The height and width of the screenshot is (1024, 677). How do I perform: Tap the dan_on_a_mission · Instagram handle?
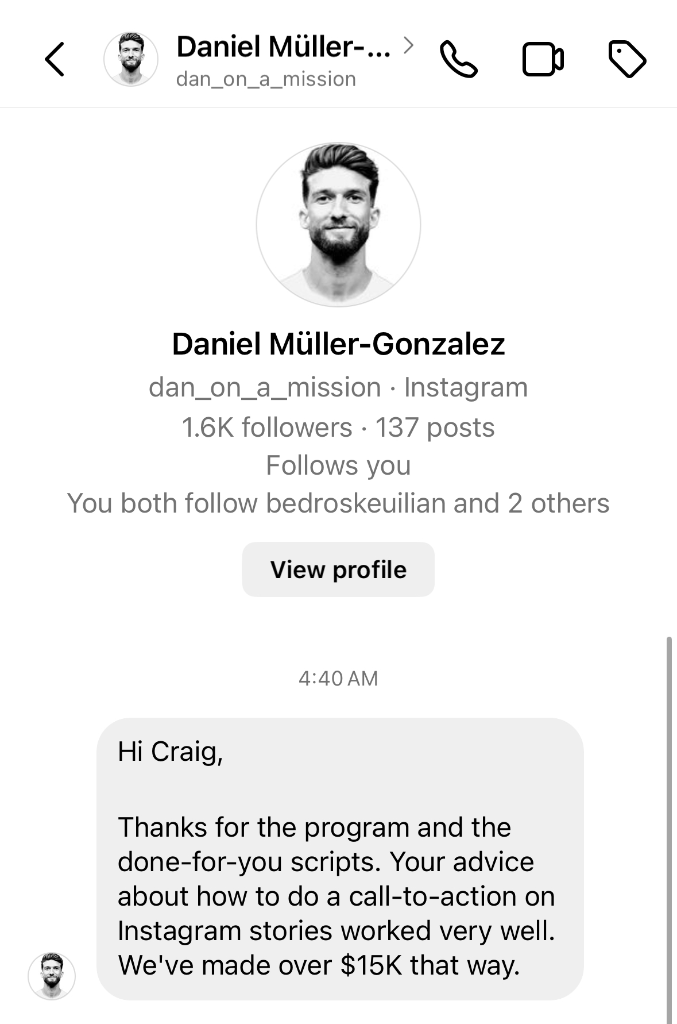tap(338, 387)
